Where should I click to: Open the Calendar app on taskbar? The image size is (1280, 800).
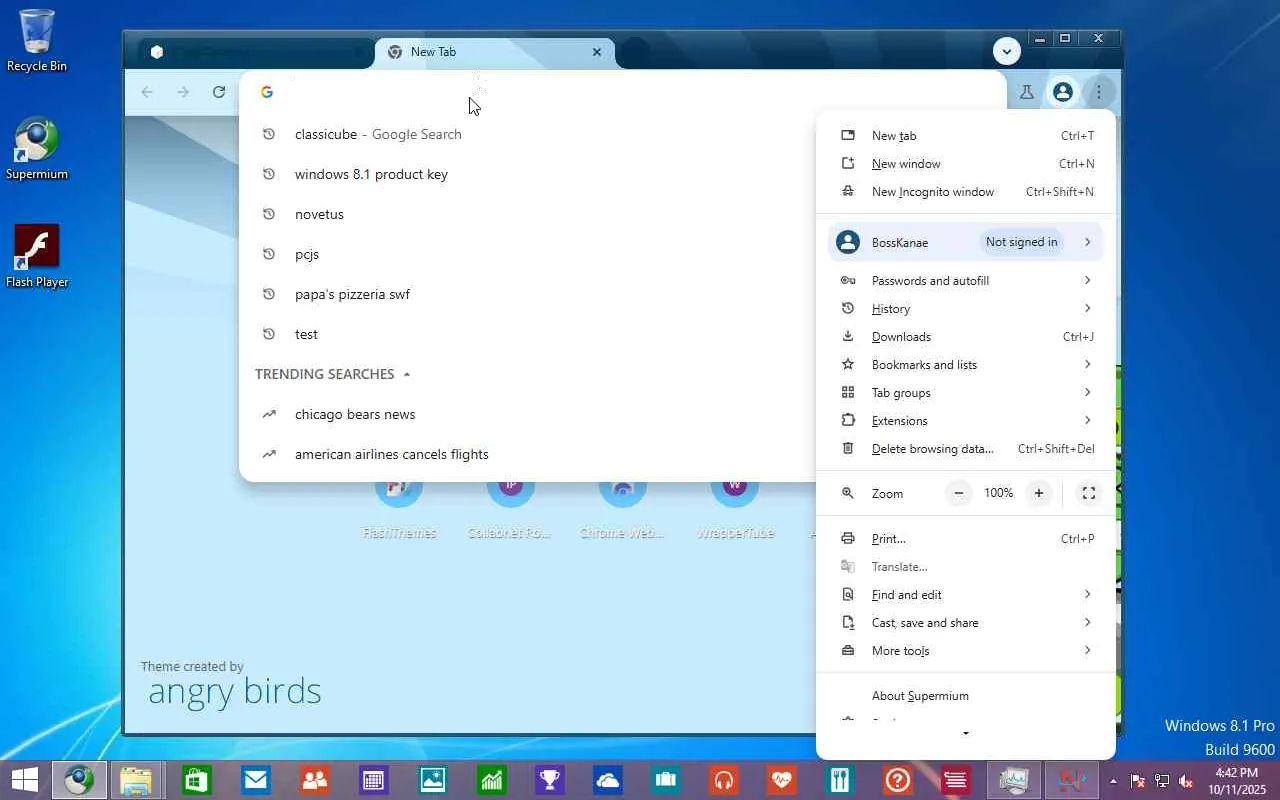pos(374,780)
